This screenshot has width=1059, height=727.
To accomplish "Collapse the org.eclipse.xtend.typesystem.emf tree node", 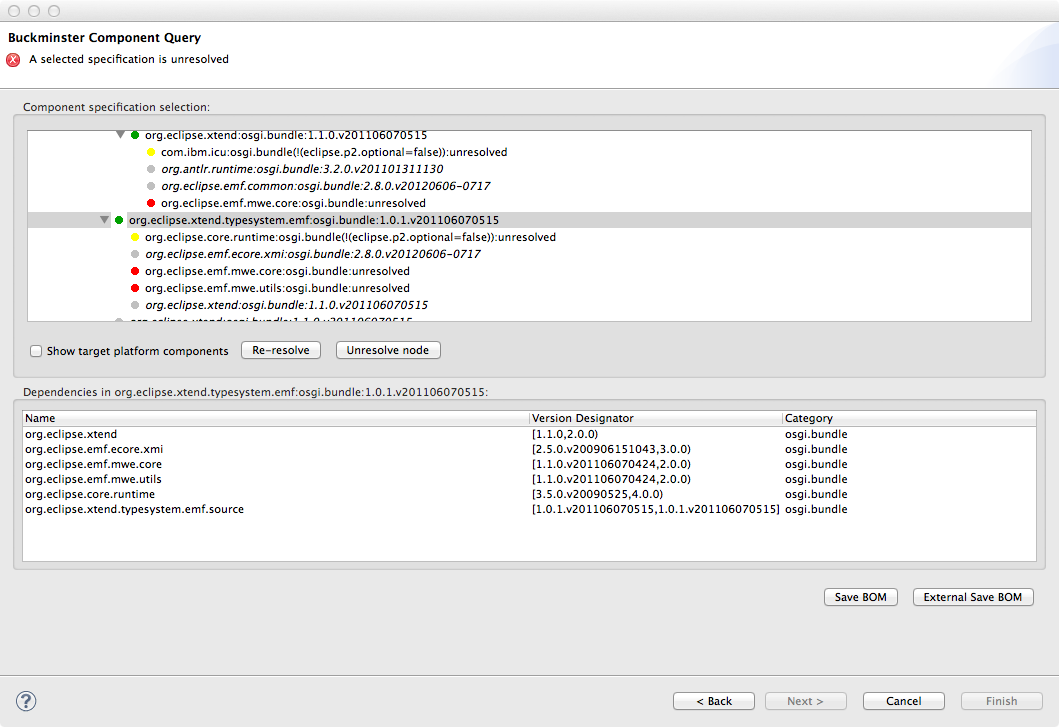I will tap(104, 220).
